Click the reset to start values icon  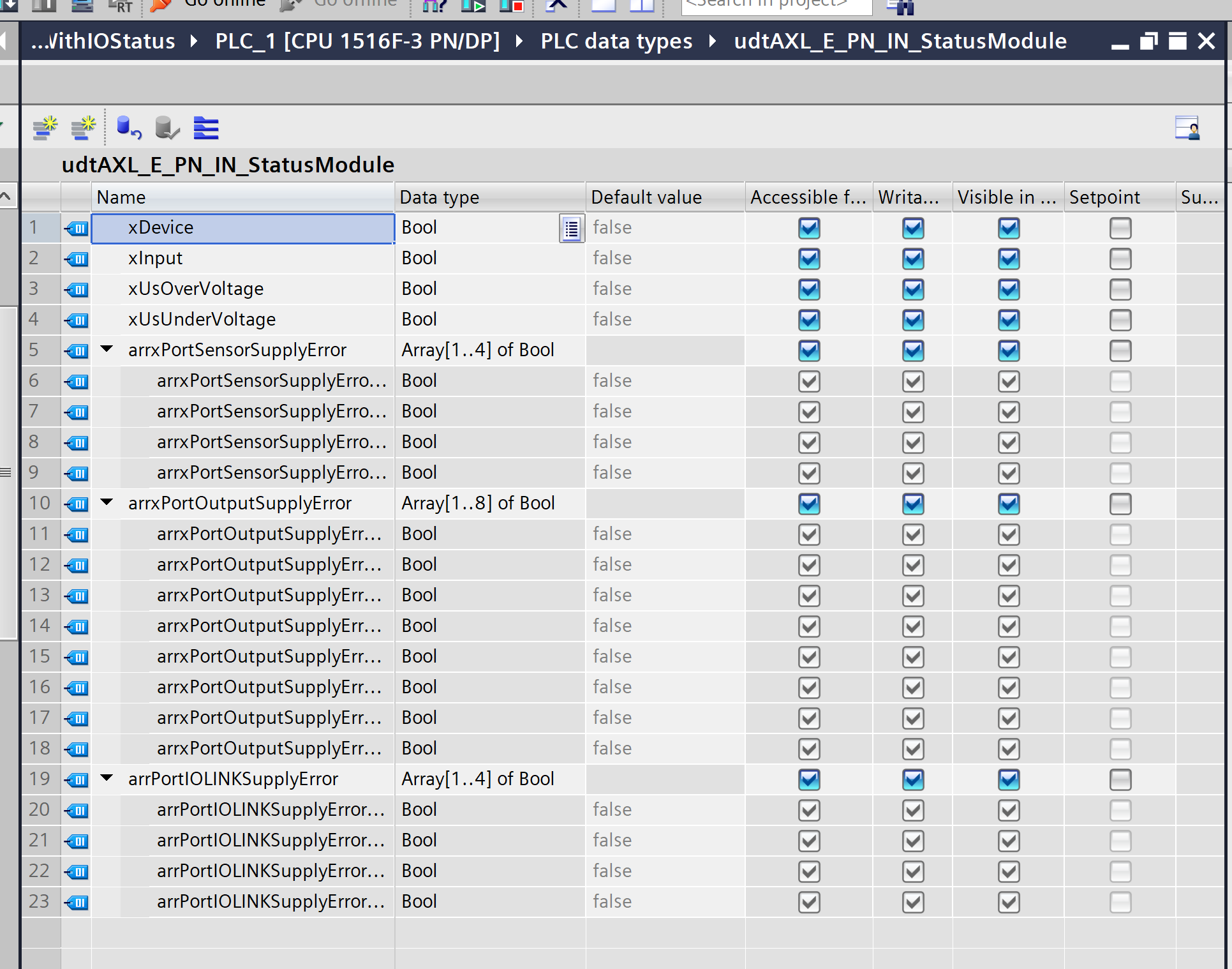[x=129, y=128]
